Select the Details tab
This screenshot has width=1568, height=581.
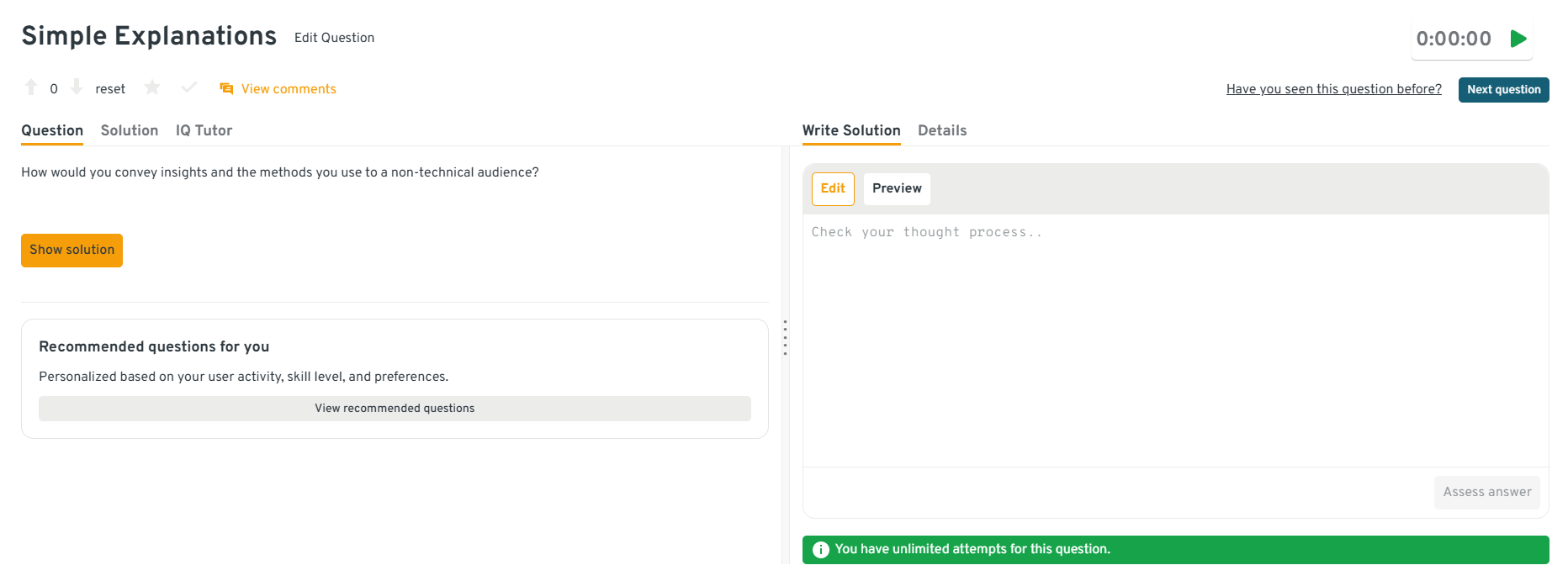(x=942, y=130)
